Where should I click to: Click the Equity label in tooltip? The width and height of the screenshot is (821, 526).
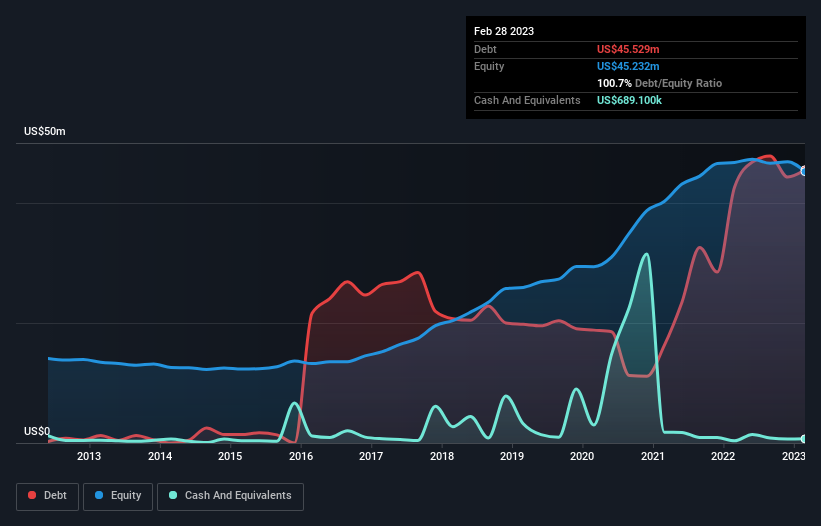(489, 66)
